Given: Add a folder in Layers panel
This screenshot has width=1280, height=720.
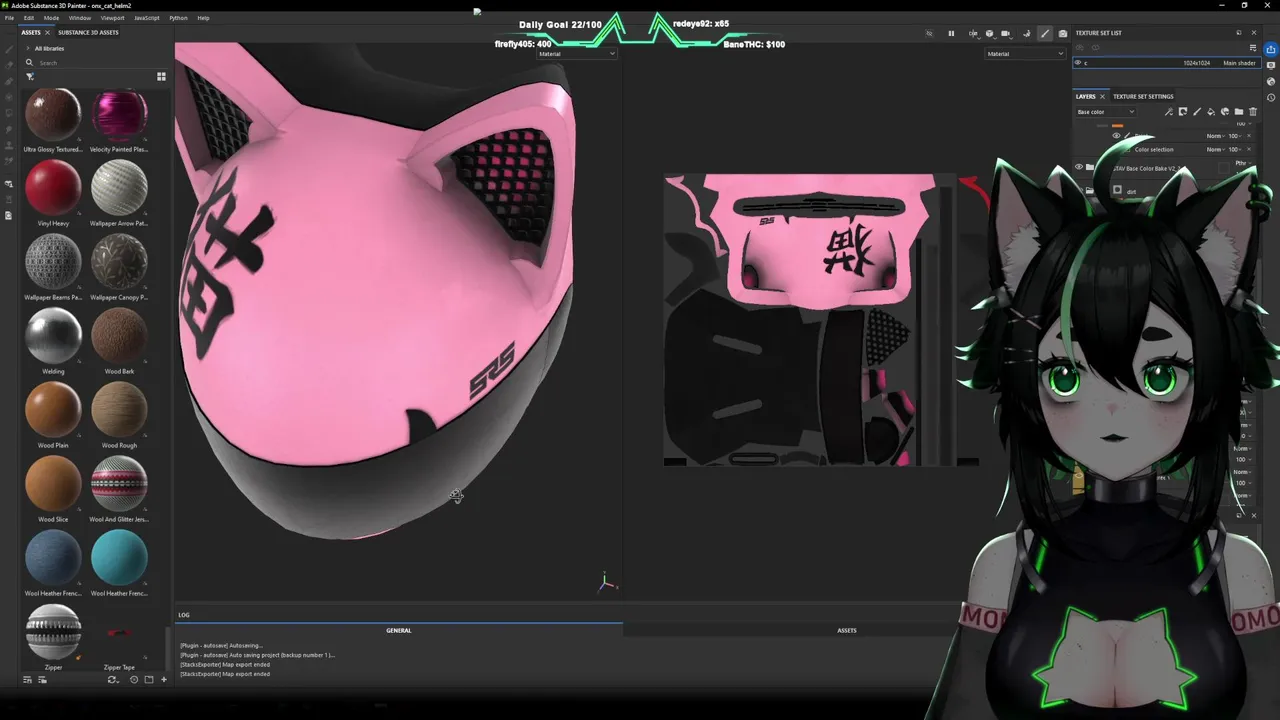Looking at the screenshot, I should pos(1239,111).
